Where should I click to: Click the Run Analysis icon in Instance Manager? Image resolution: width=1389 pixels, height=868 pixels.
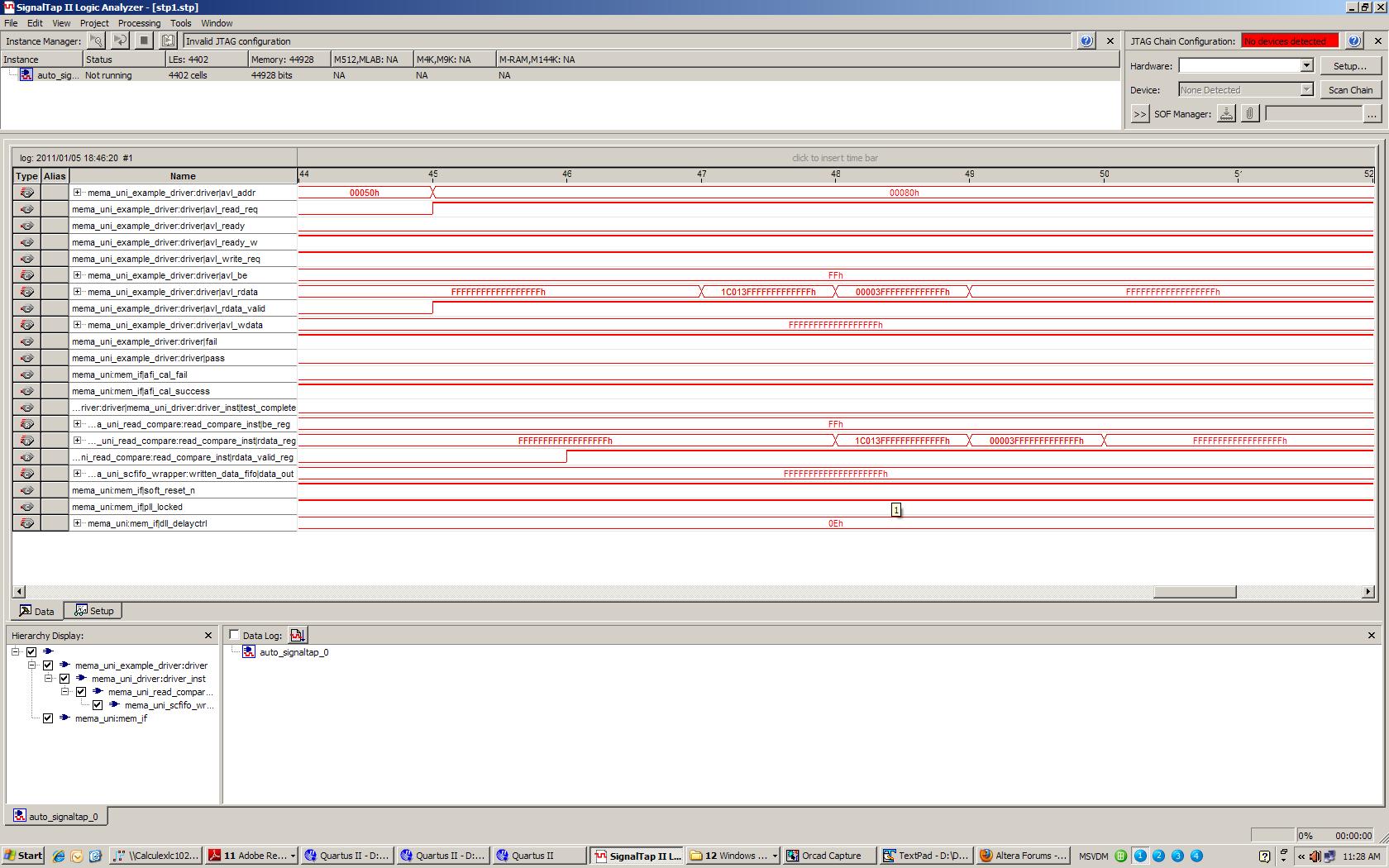coord(96,41)
